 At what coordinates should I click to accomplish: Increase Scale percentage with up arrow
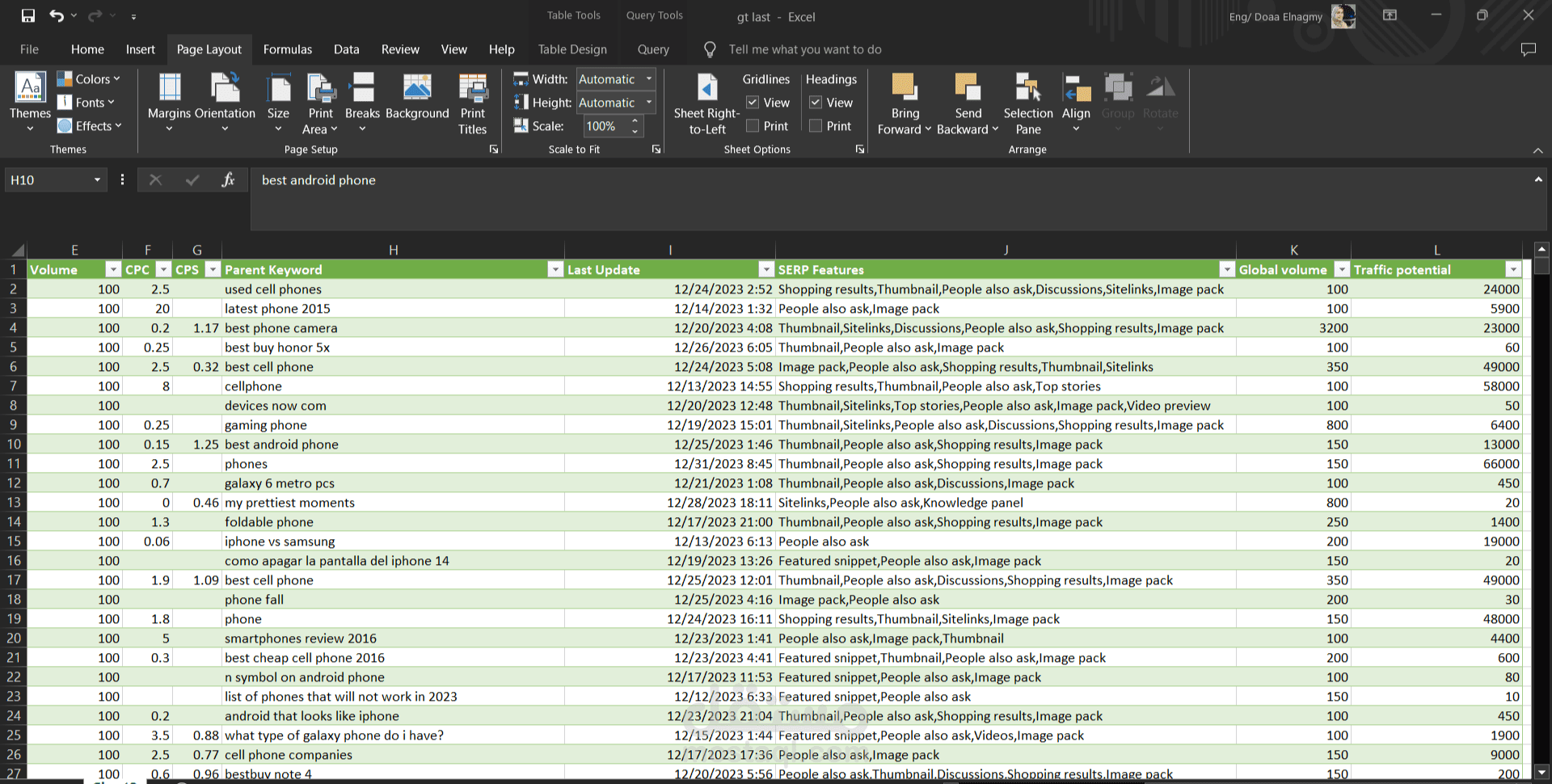coord(635,121)
